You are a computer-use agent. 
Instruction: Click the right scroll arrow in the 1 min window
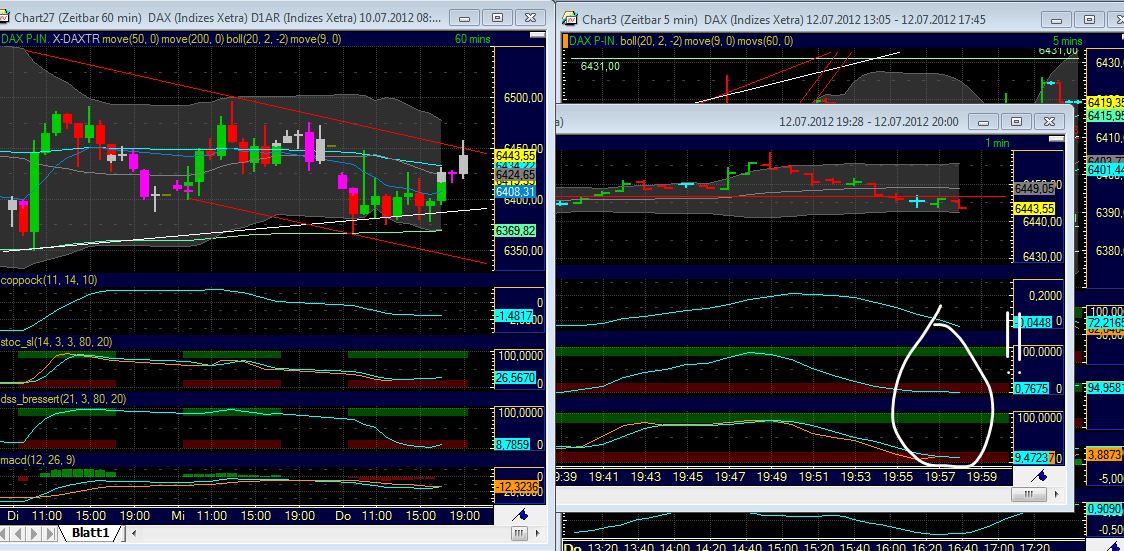1056,494
